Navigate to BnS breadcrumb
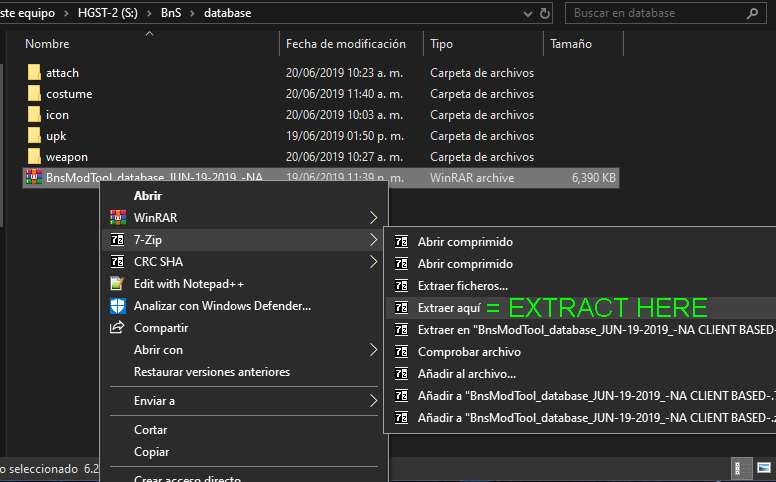This screenshot has width=776, height=482. click(x=171, y=13)
